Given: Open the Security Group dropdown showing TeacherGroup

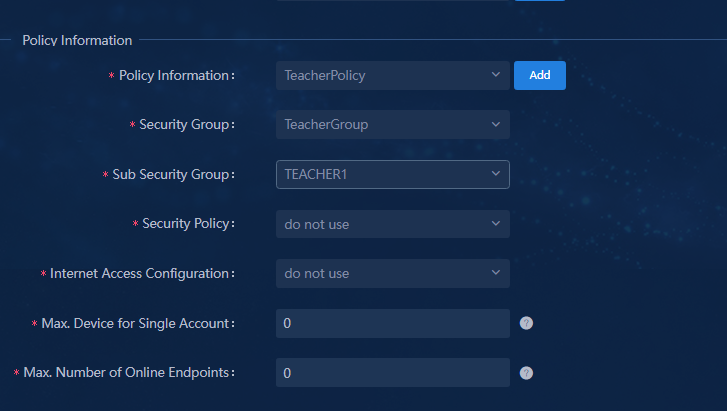Looking at the screenshot, I should point(393,124).
